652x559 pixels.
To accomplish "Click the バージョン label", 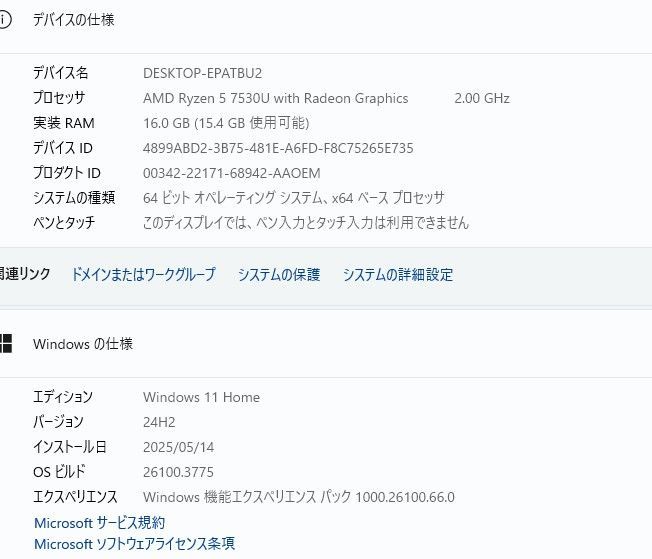I will (58, 422).
